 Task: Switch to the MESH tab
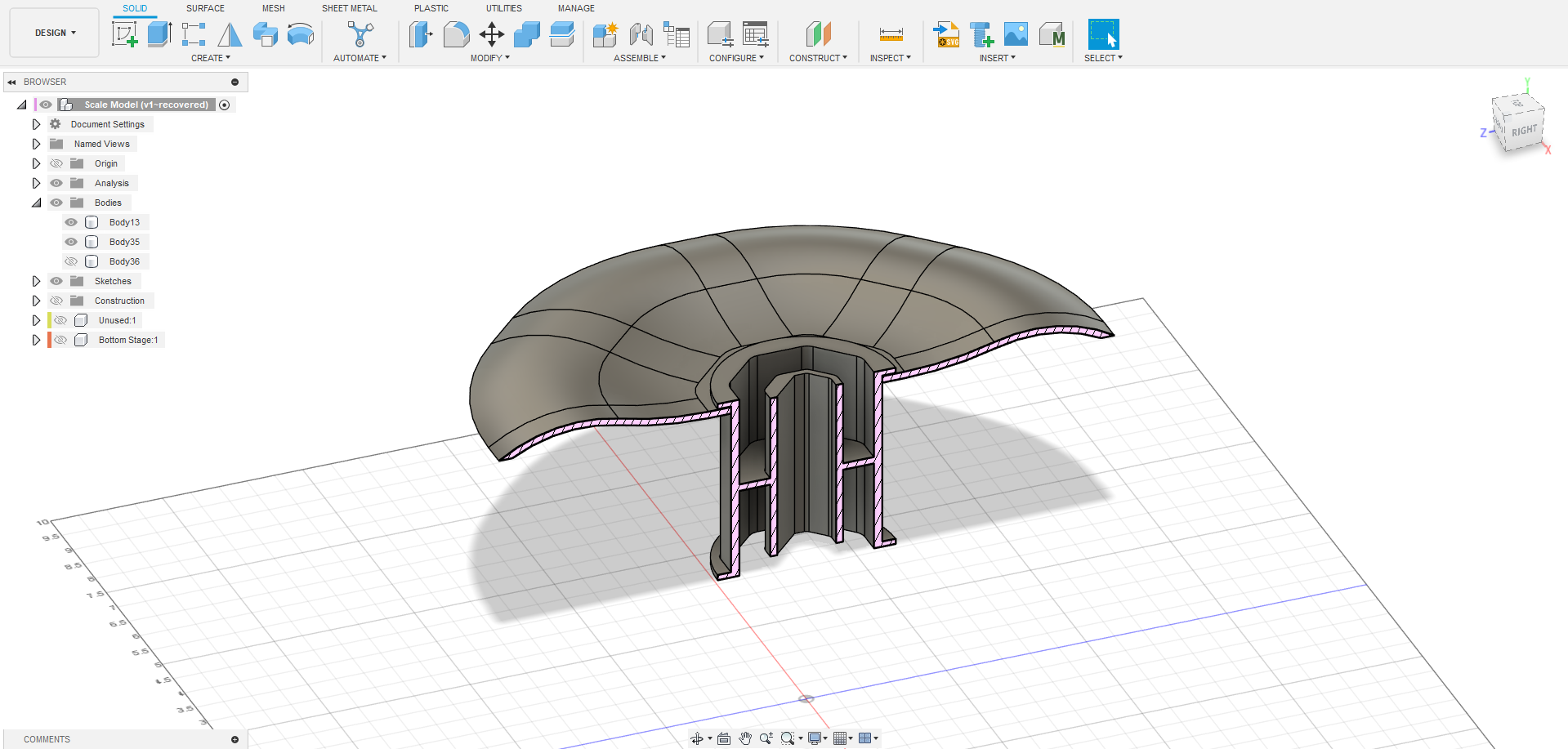274,8
